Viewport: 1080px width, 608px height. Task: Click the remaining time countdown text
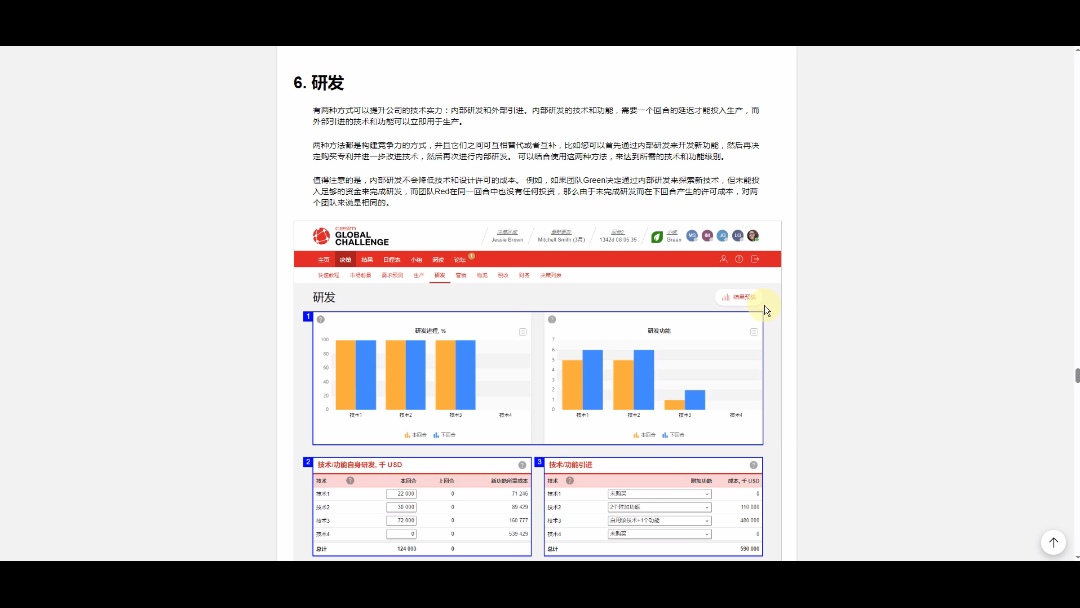(618, 240)
